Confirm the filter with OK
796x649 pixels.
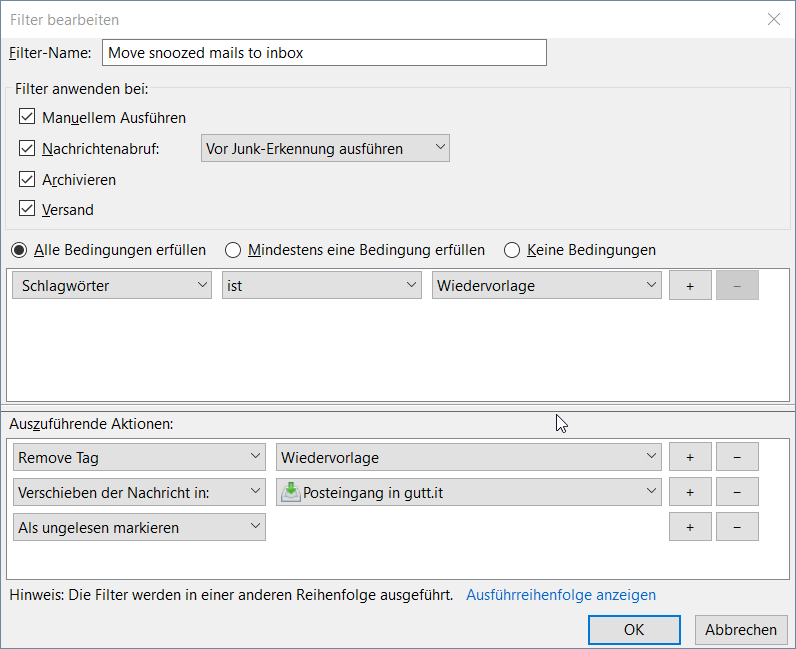[634, 630]
